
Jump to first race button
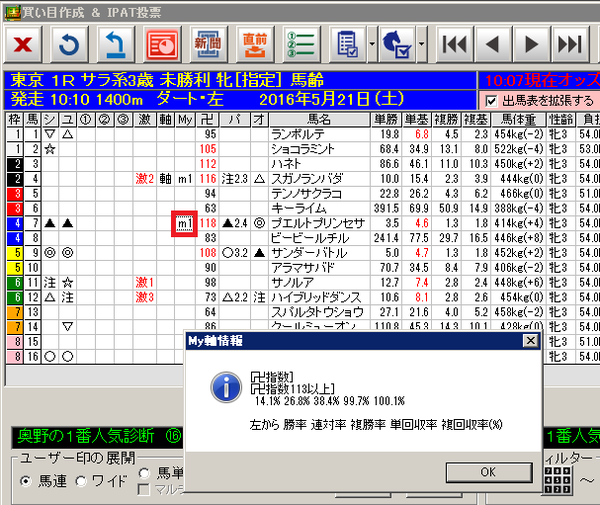point(455,44)
